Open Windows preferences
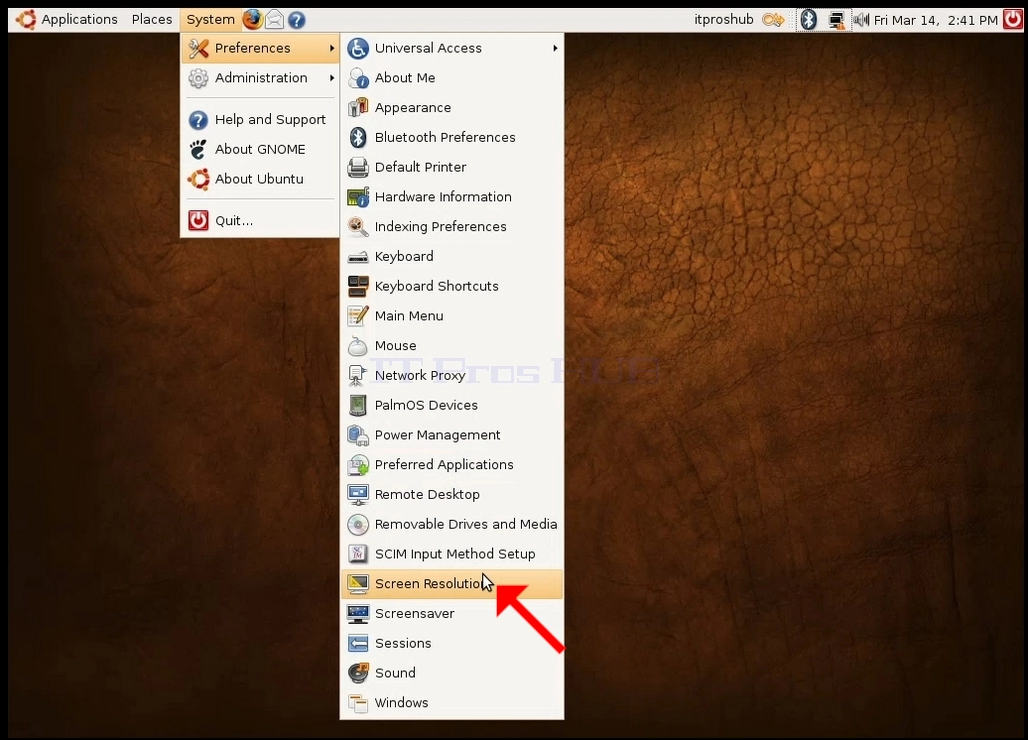1028x740 pixels. (452, 703)
